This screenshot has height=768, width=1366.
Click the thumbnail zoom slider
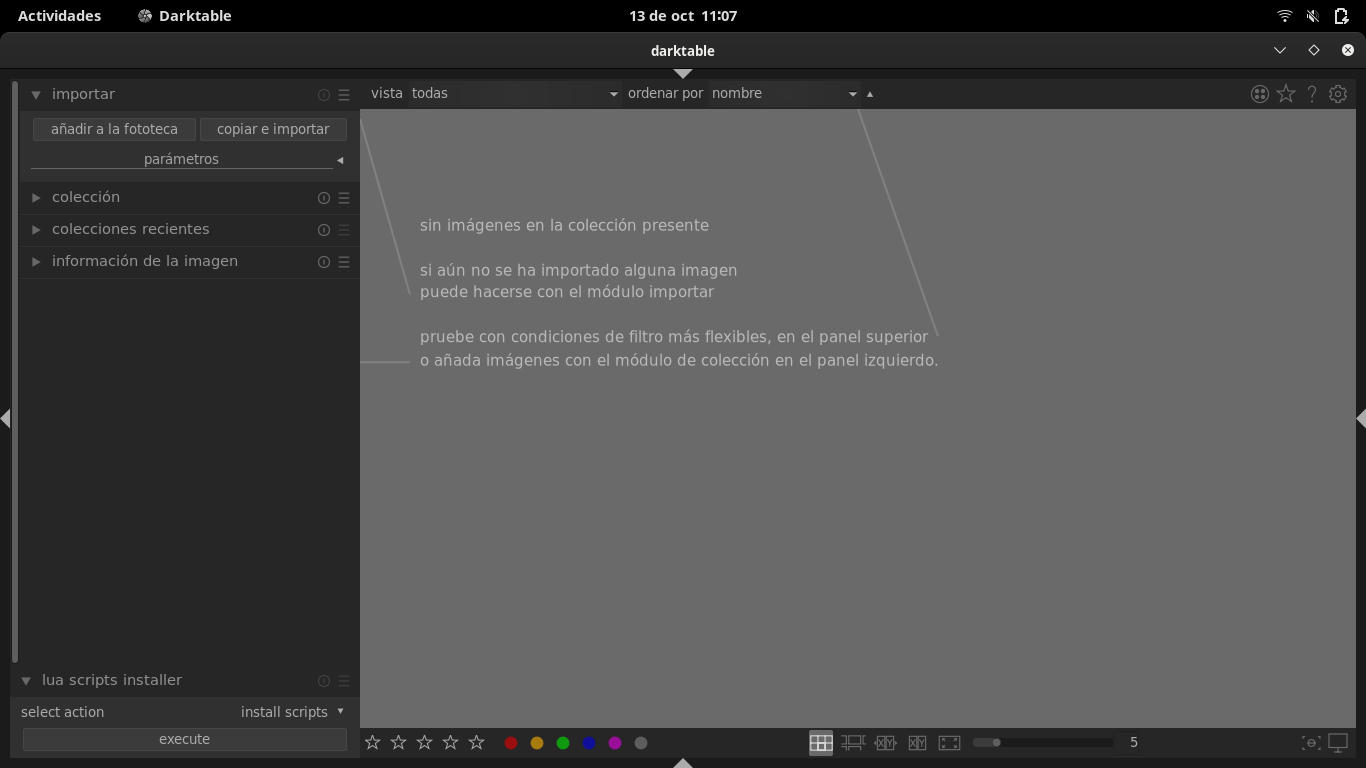tap(1043, 742)
